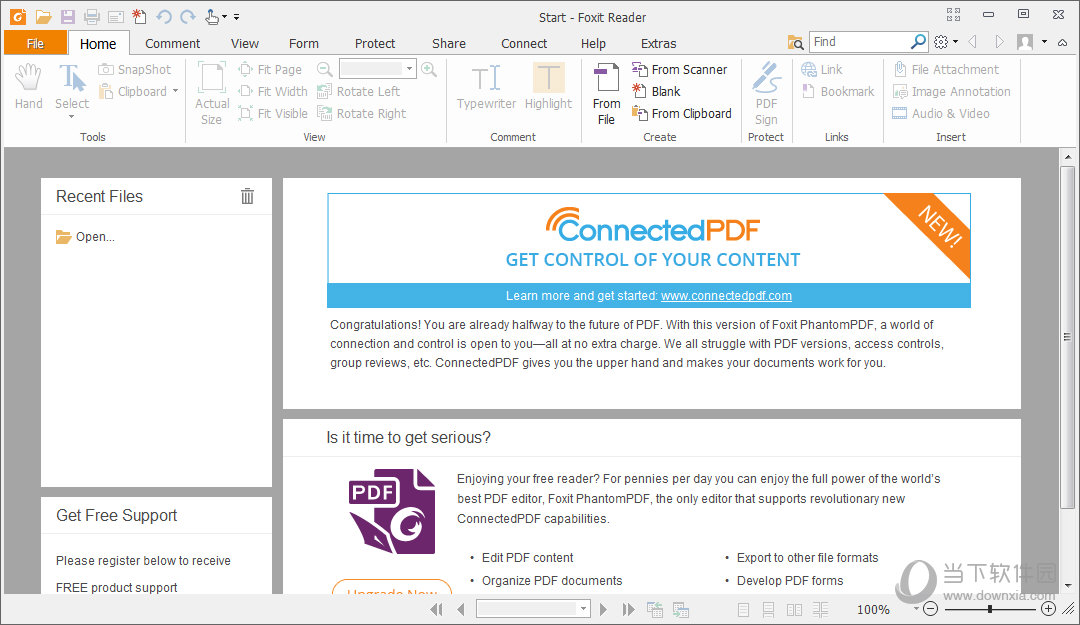The image size is (1080, 625).
Task: Expand the Clipboard dropdown
Action: (x=176, y=91)
